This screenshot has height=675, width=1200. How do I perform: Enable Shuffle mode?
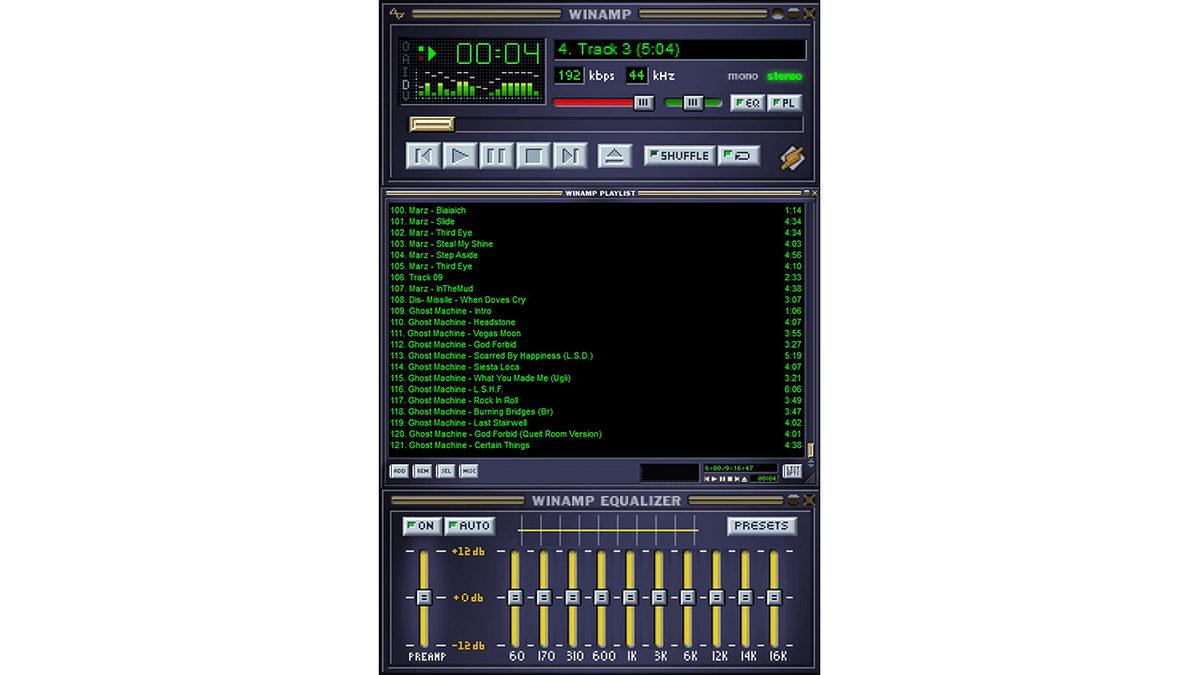679,155
